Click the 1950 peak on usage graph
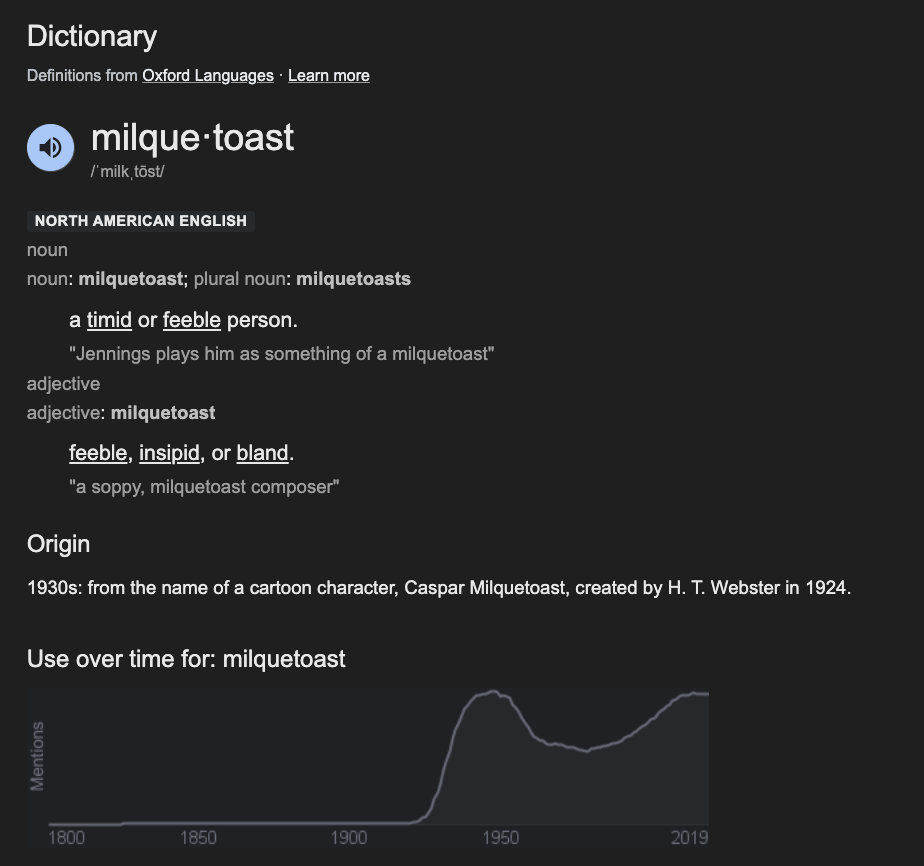This screenshot has width=924, height=866. pyautogui.click(x=494, y=692)
